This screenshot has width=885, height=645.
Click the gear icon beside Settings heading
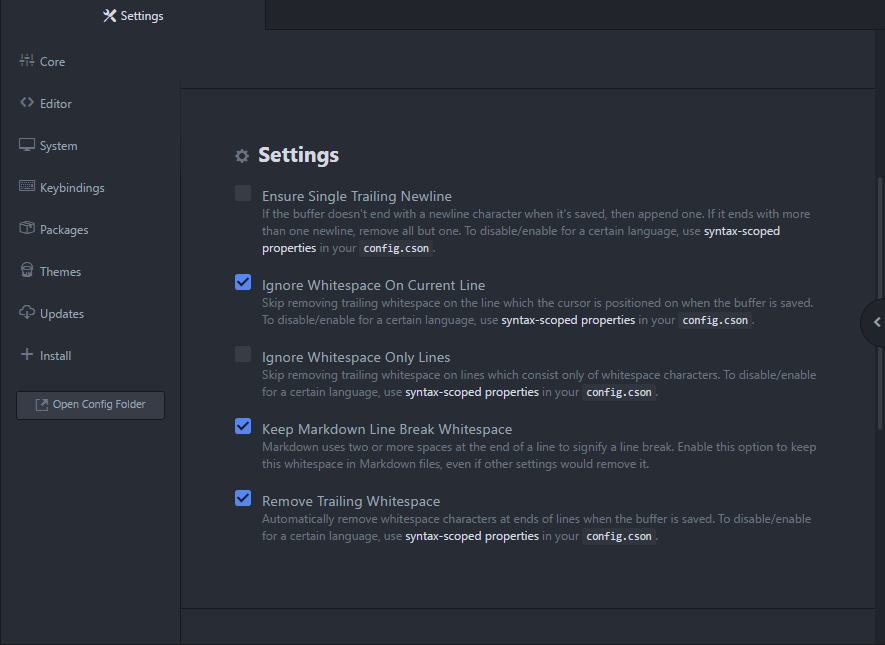(241, 156)
